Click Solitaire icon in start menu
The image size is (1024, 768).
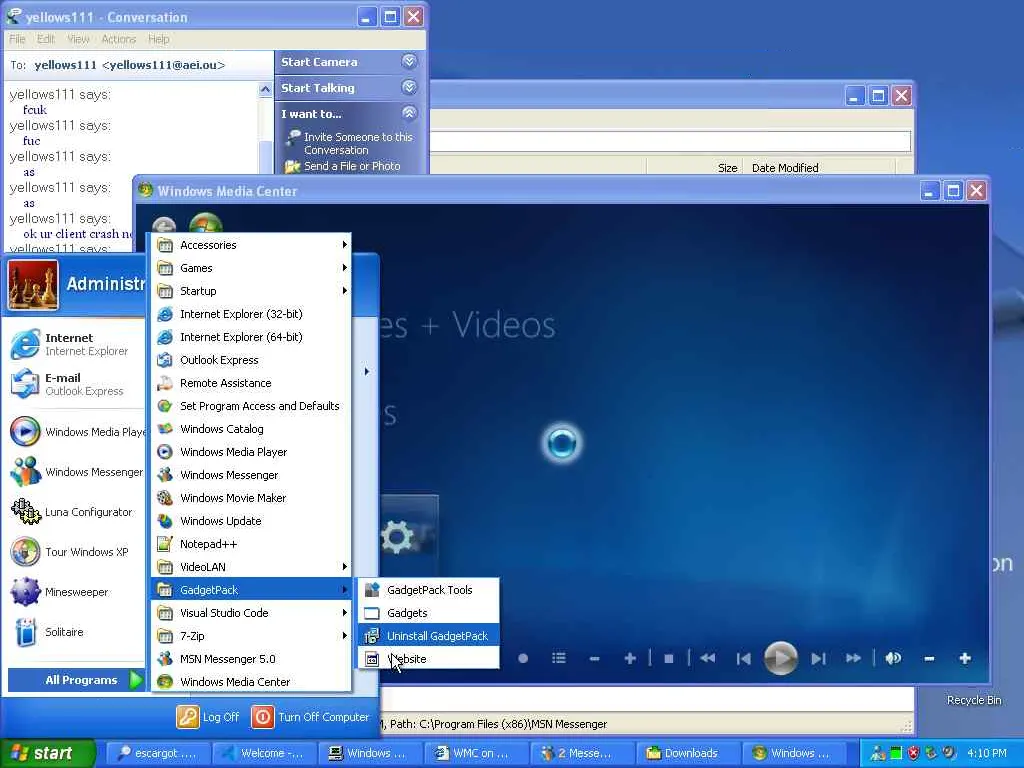(25, 632)
